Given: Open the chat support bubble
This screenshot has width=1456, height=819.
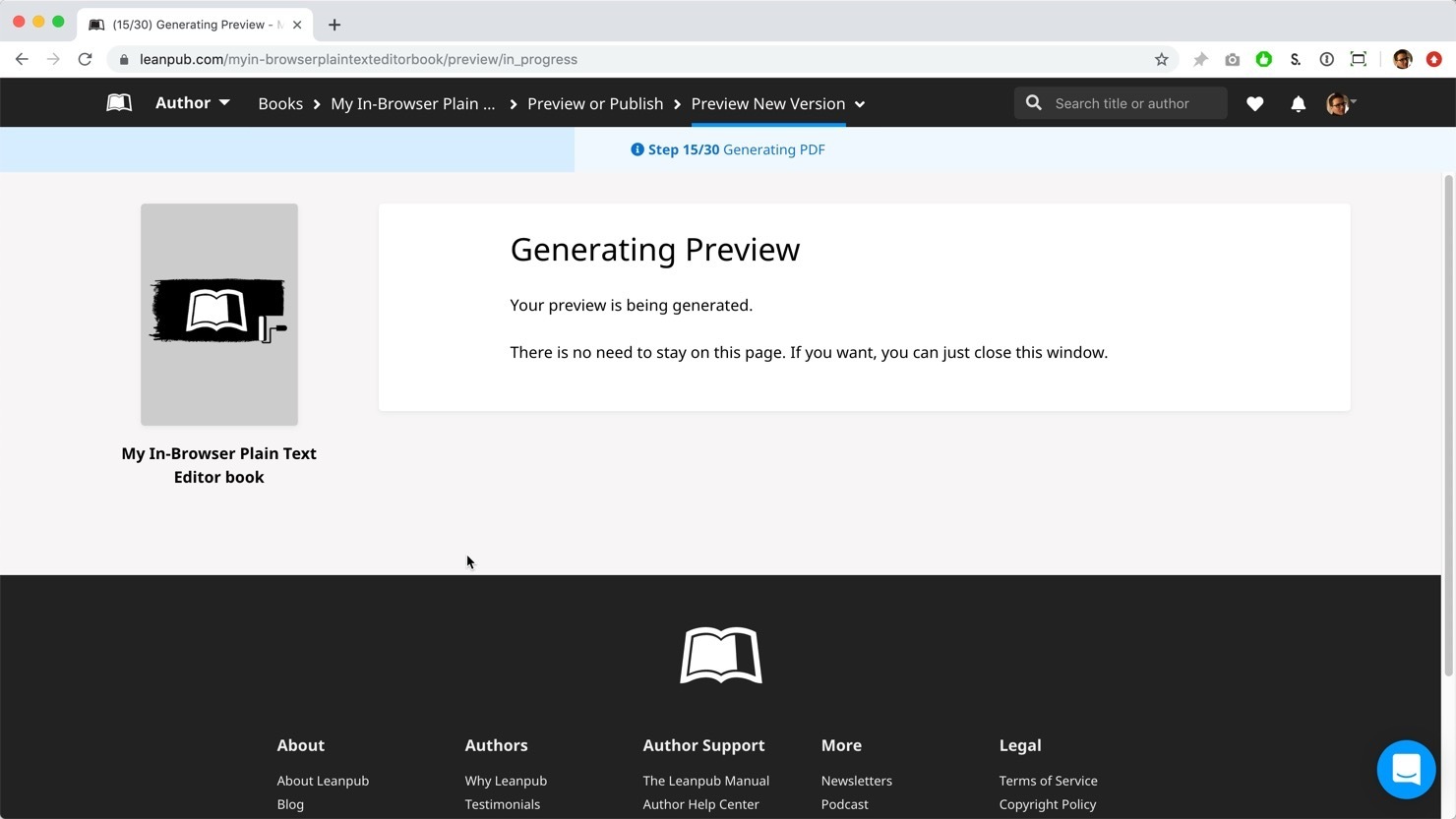Looking at the screenshot, I should click(1406, 769).
